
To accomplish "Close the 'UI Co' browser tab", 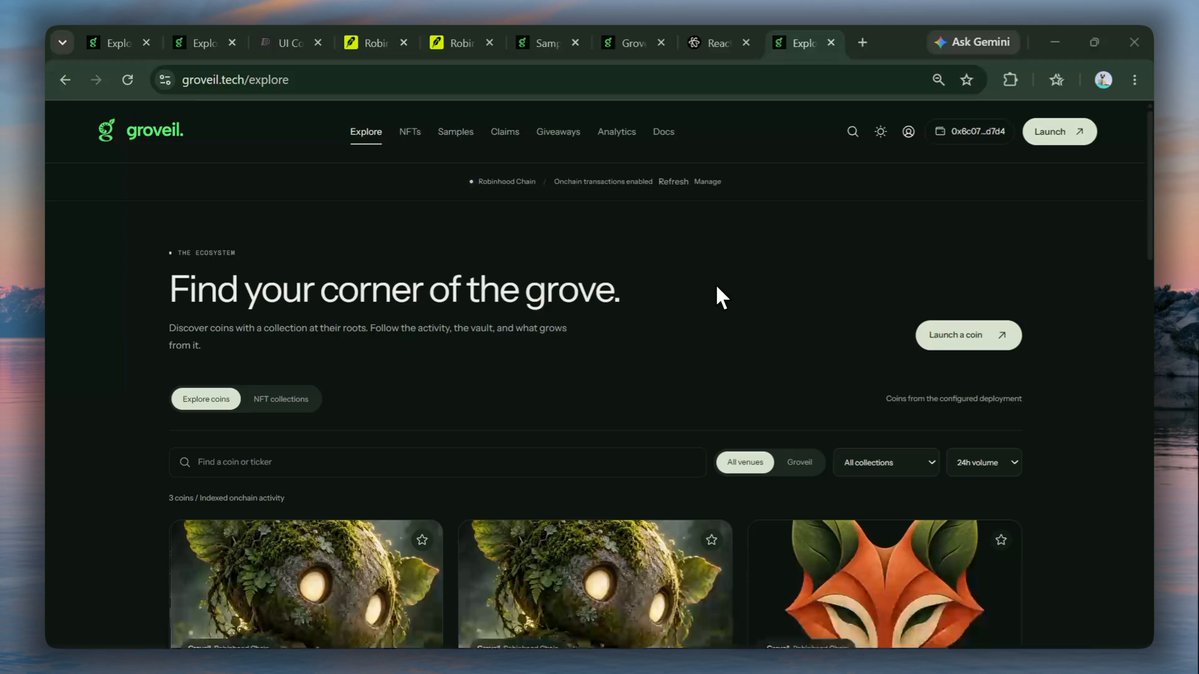I will tap(318, 43).
